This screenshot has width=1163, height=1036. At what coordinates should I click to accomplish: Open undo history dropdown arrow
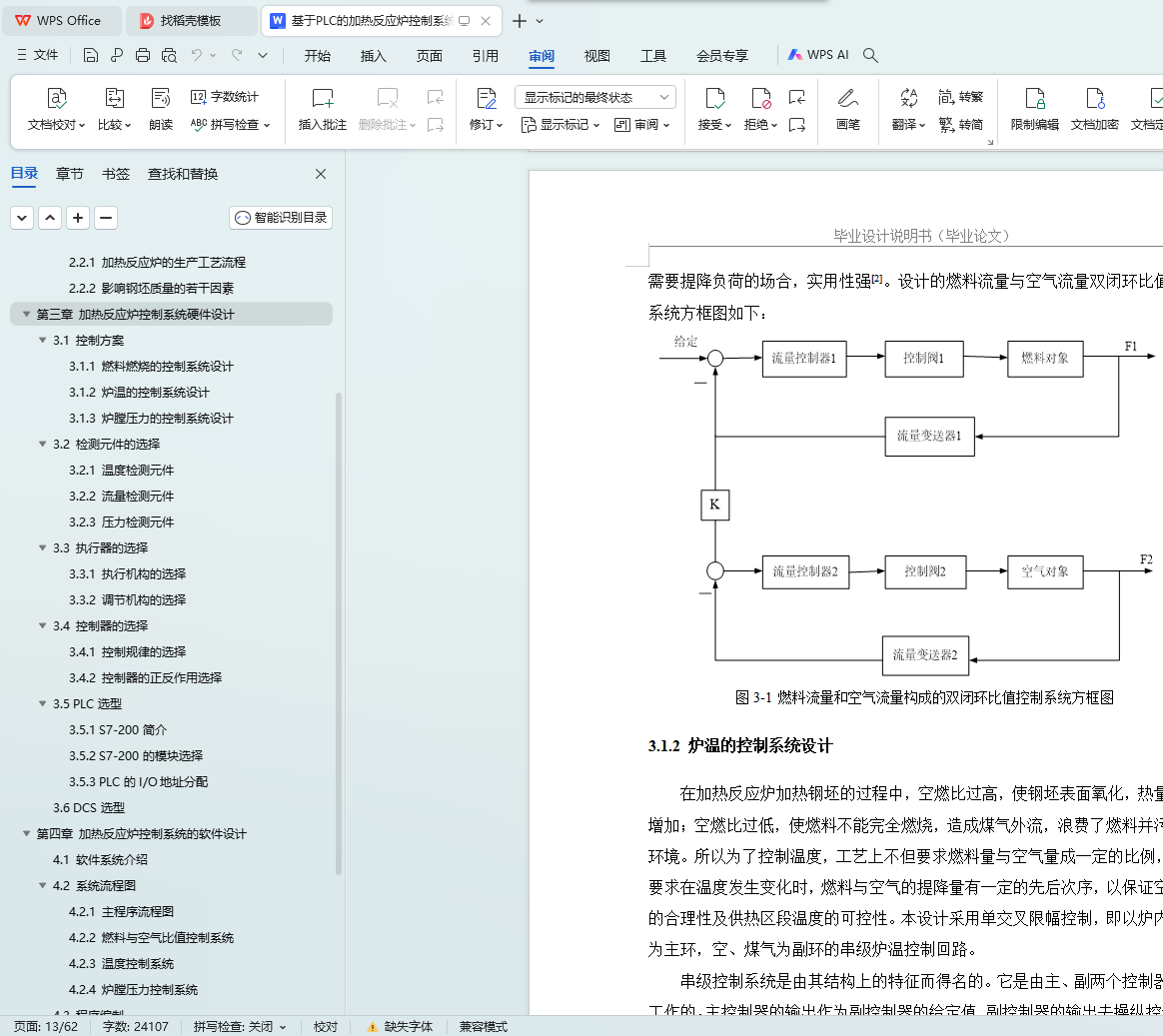(213, 56)
